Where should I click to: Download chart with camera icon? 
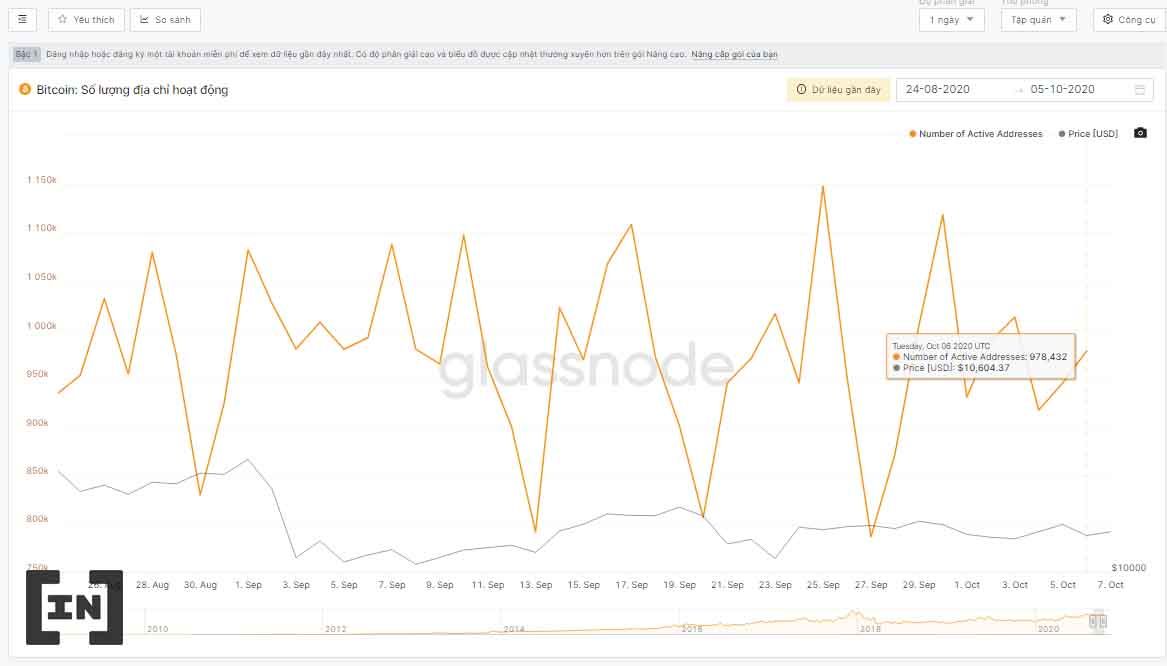[1140, 133]
